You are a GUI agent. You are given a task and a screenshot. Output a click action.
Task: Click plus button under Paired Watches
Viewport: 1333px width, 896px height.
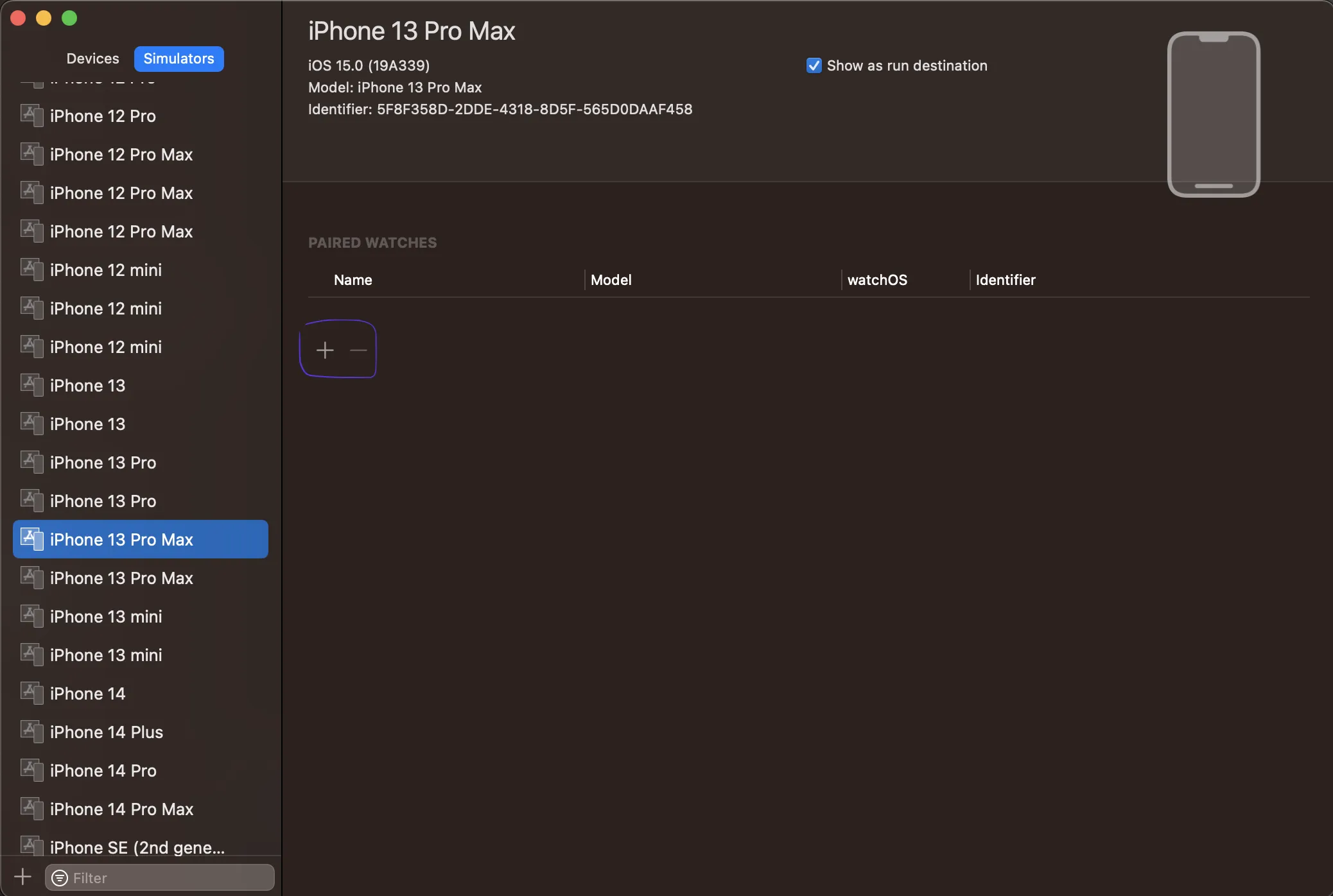(325, 350)
